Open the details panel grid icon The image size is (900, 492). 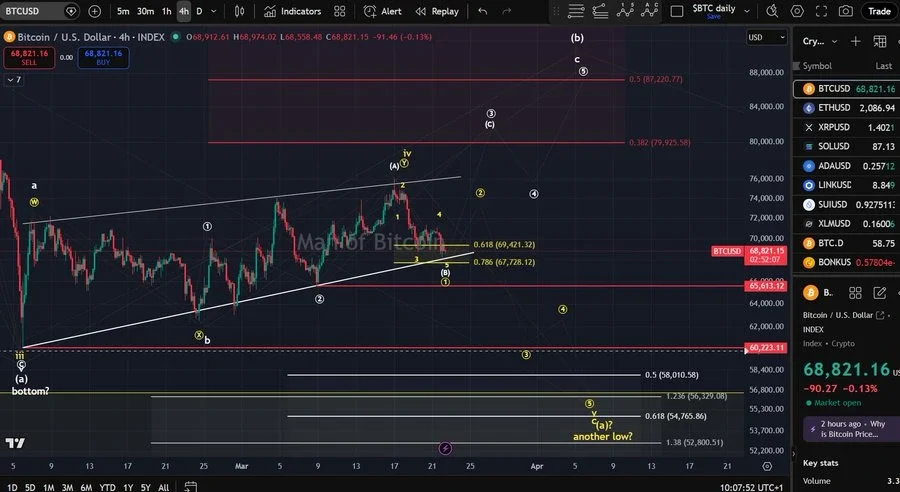tap(855, 293)
